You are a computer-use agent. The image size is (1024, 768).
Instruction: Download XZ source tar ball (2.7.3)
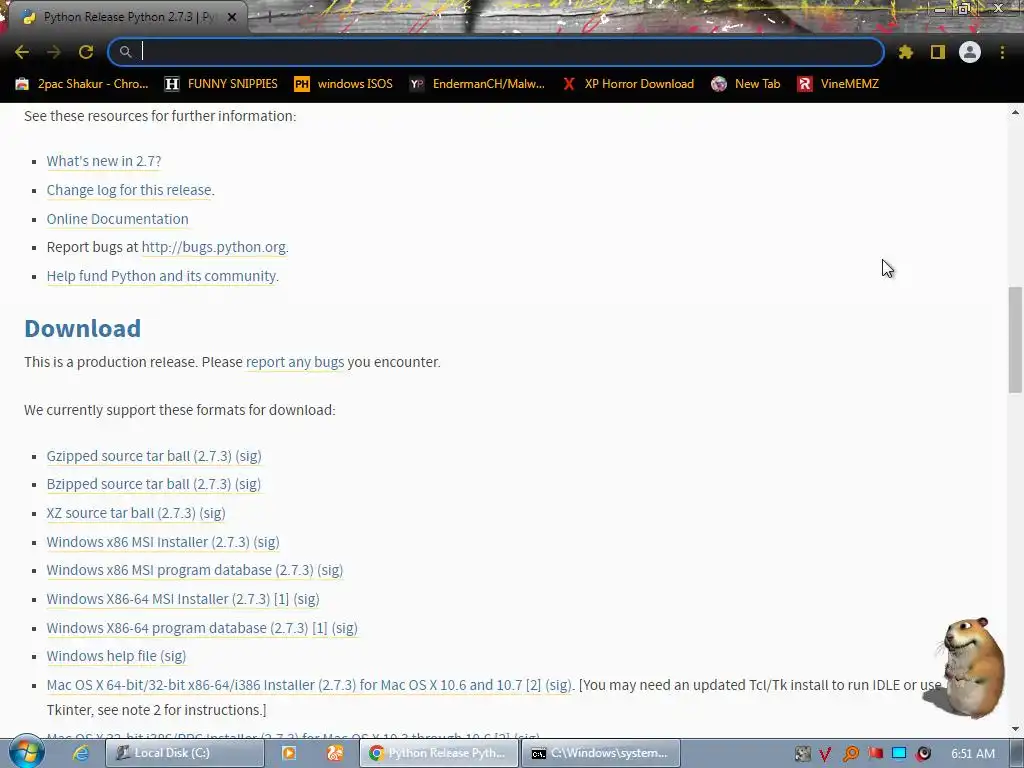coord(121,513)
